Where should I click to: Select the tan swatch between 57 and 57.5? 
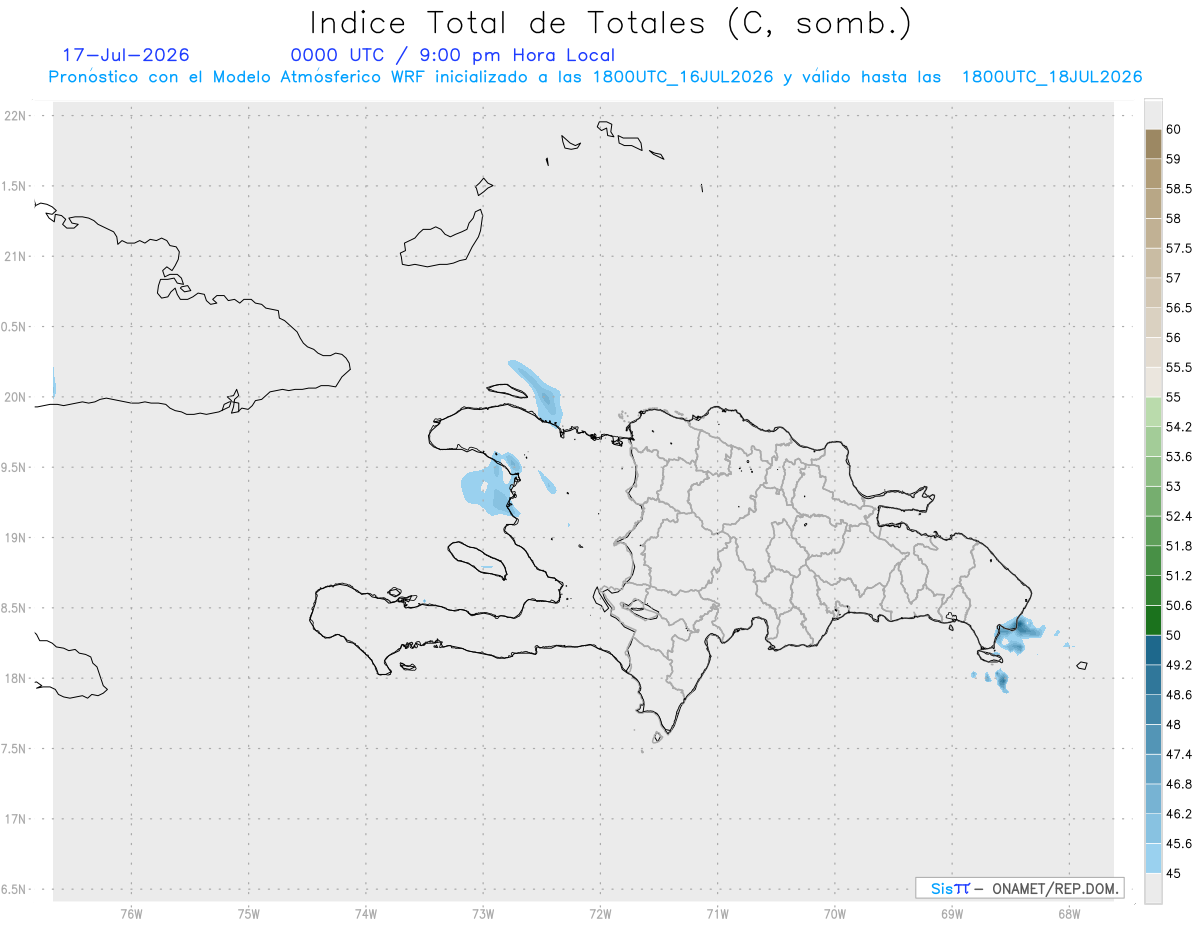pyautogui.click(x=1153, y=263)
